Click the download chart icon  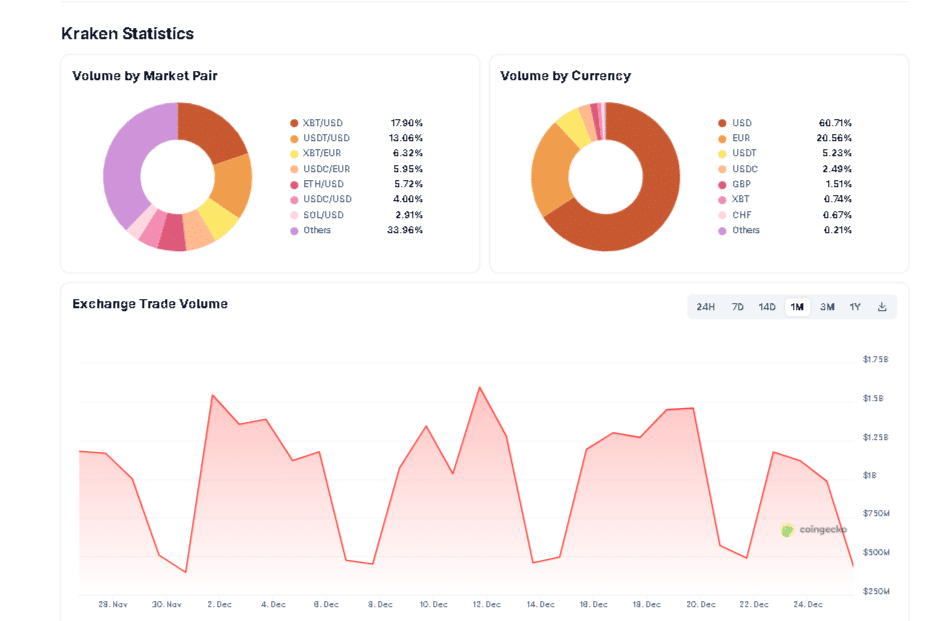click(x=882, y=307)
